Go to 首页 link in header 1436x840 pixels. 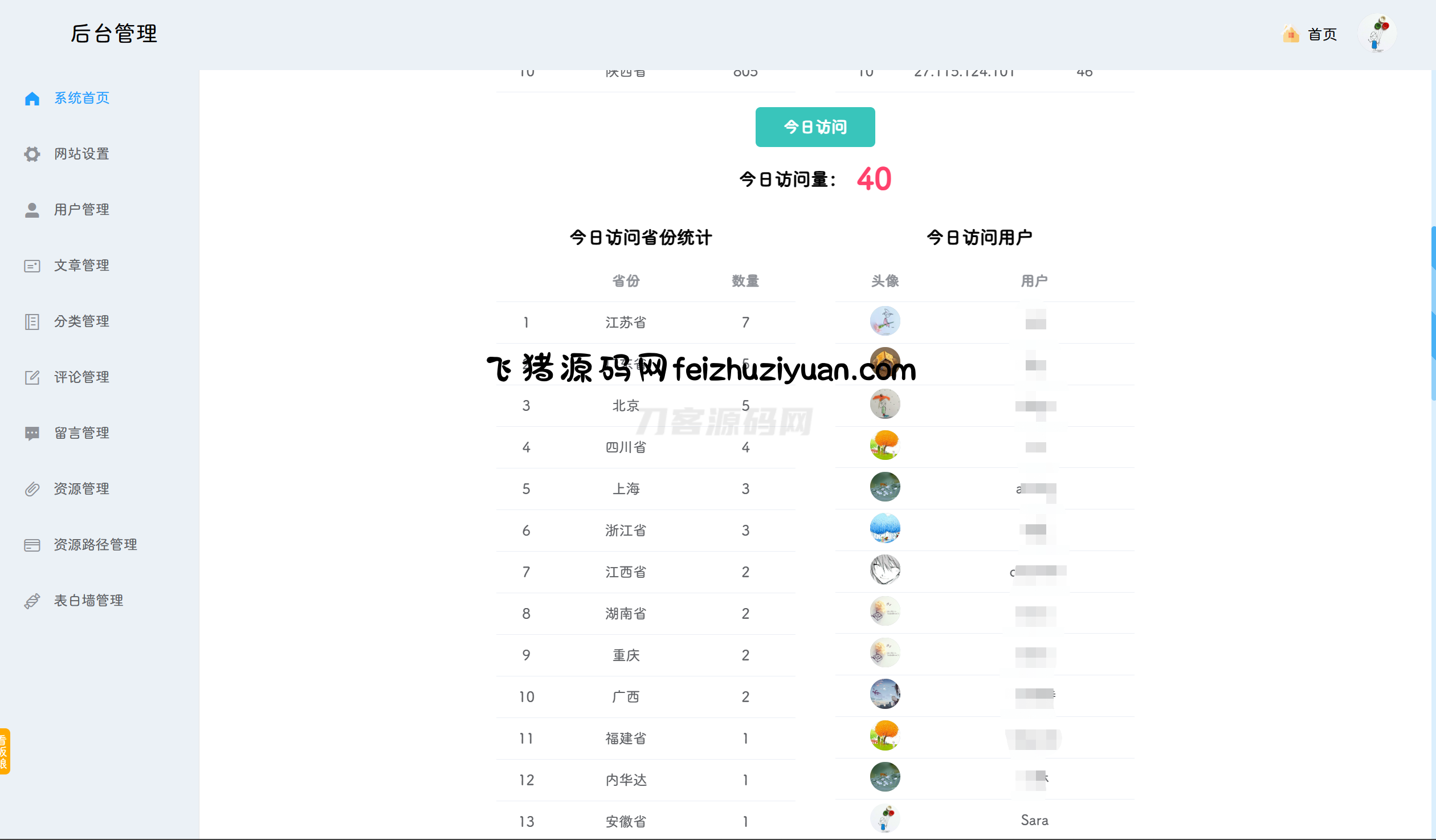[1322, 35]
